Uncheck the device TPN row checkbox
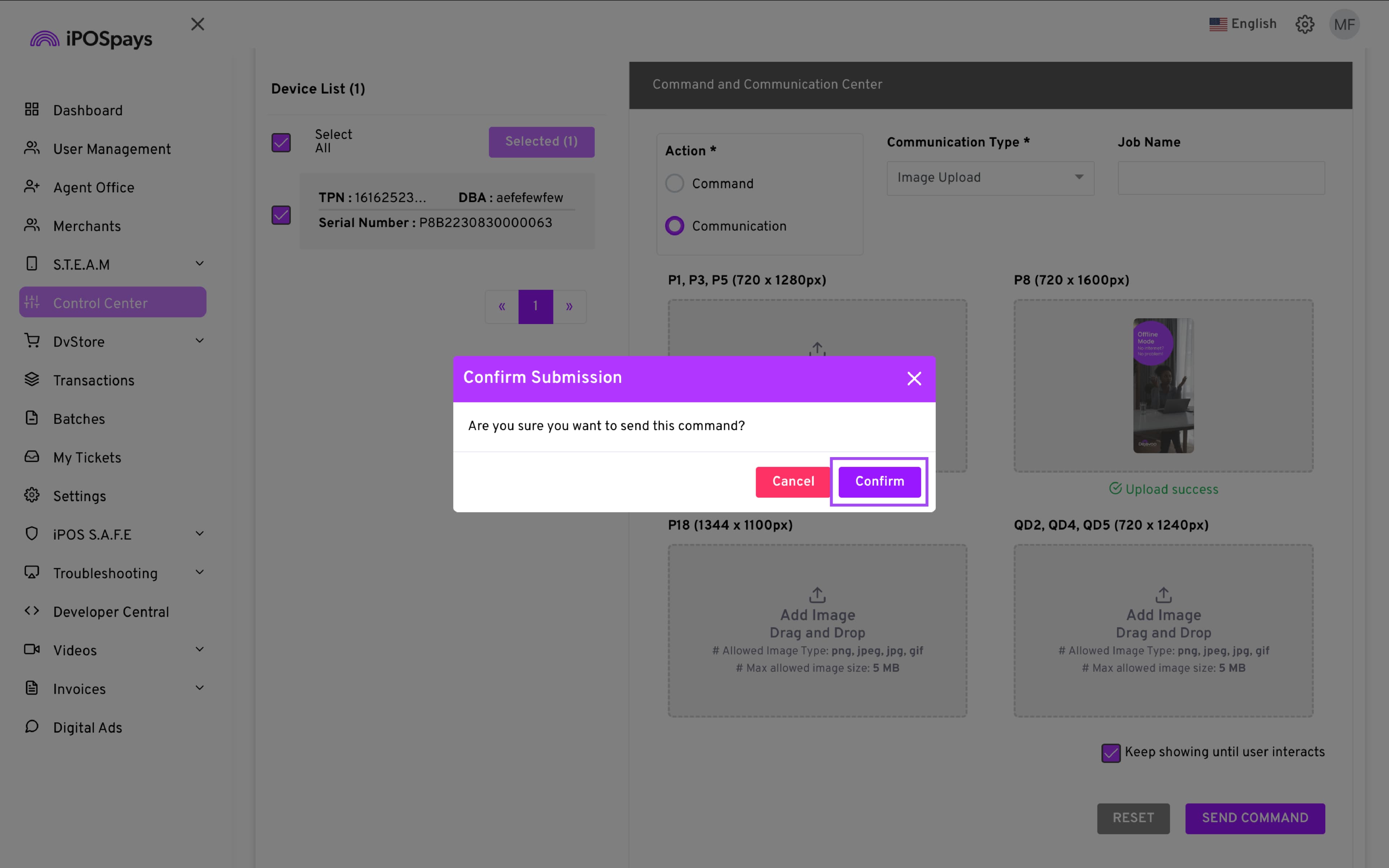Screen dimensions: 1389x868 [x=281, y=215]
